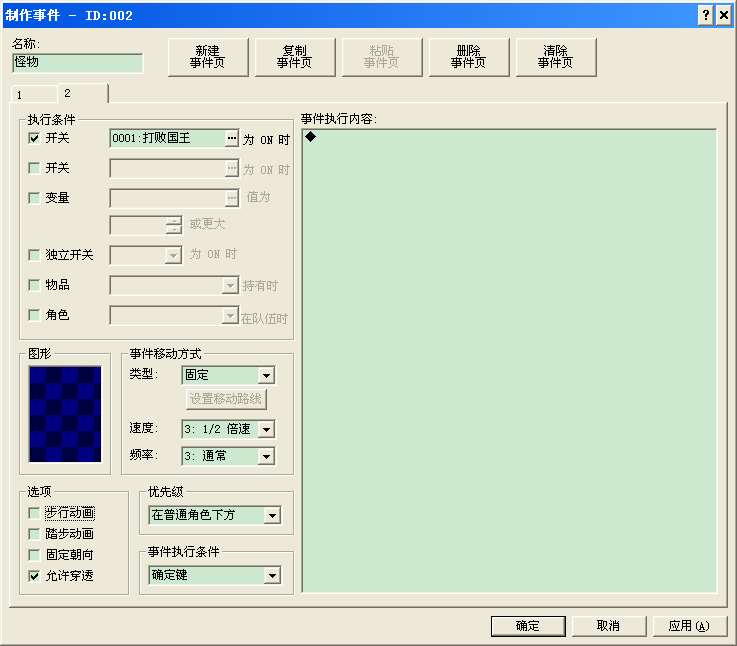Select event page tab 2
The width and height of the screenshot is (737, 646).
(83, 93)
